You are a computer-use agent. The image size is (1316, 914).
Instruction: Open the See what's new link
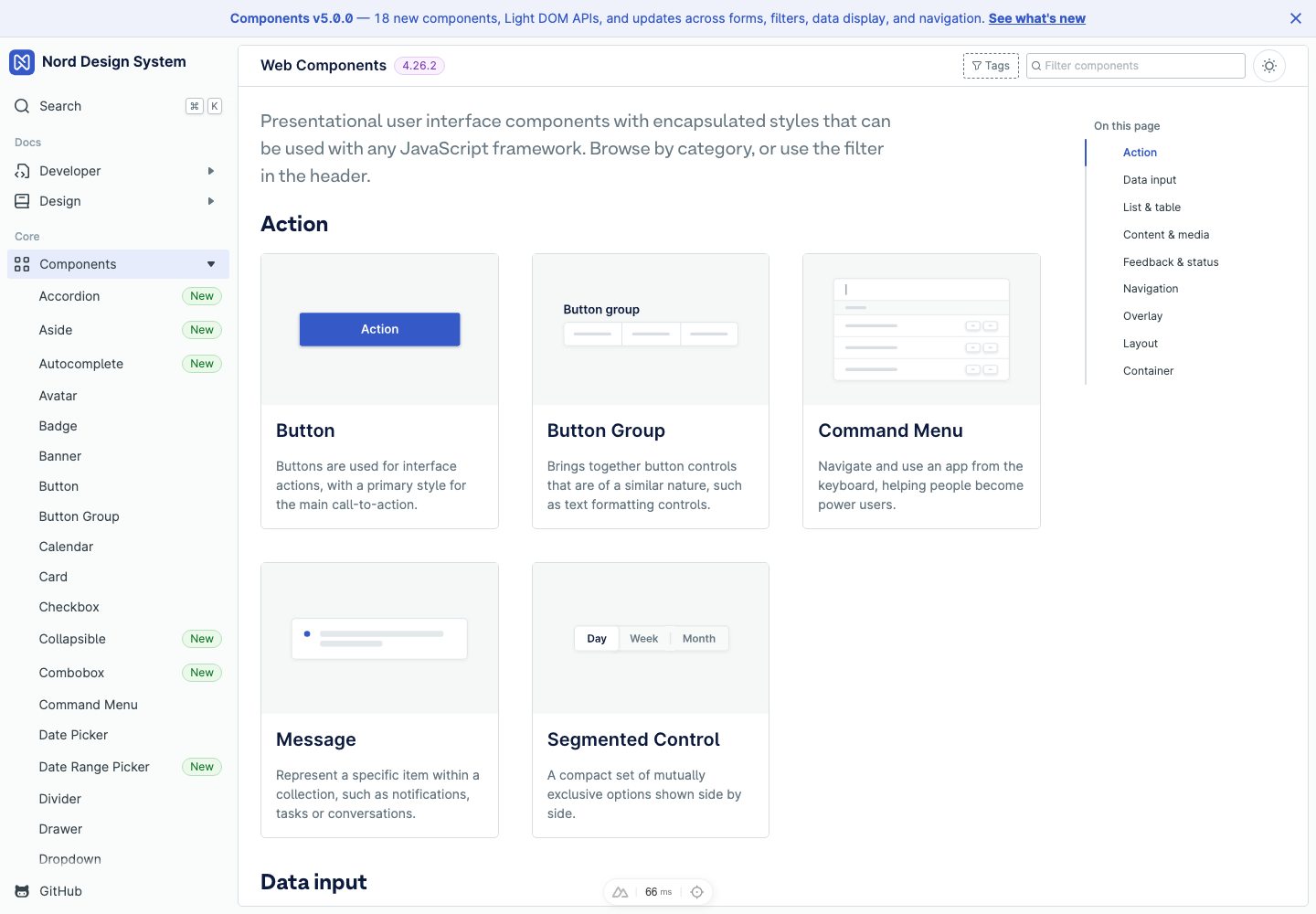(x=1036, y=18)
